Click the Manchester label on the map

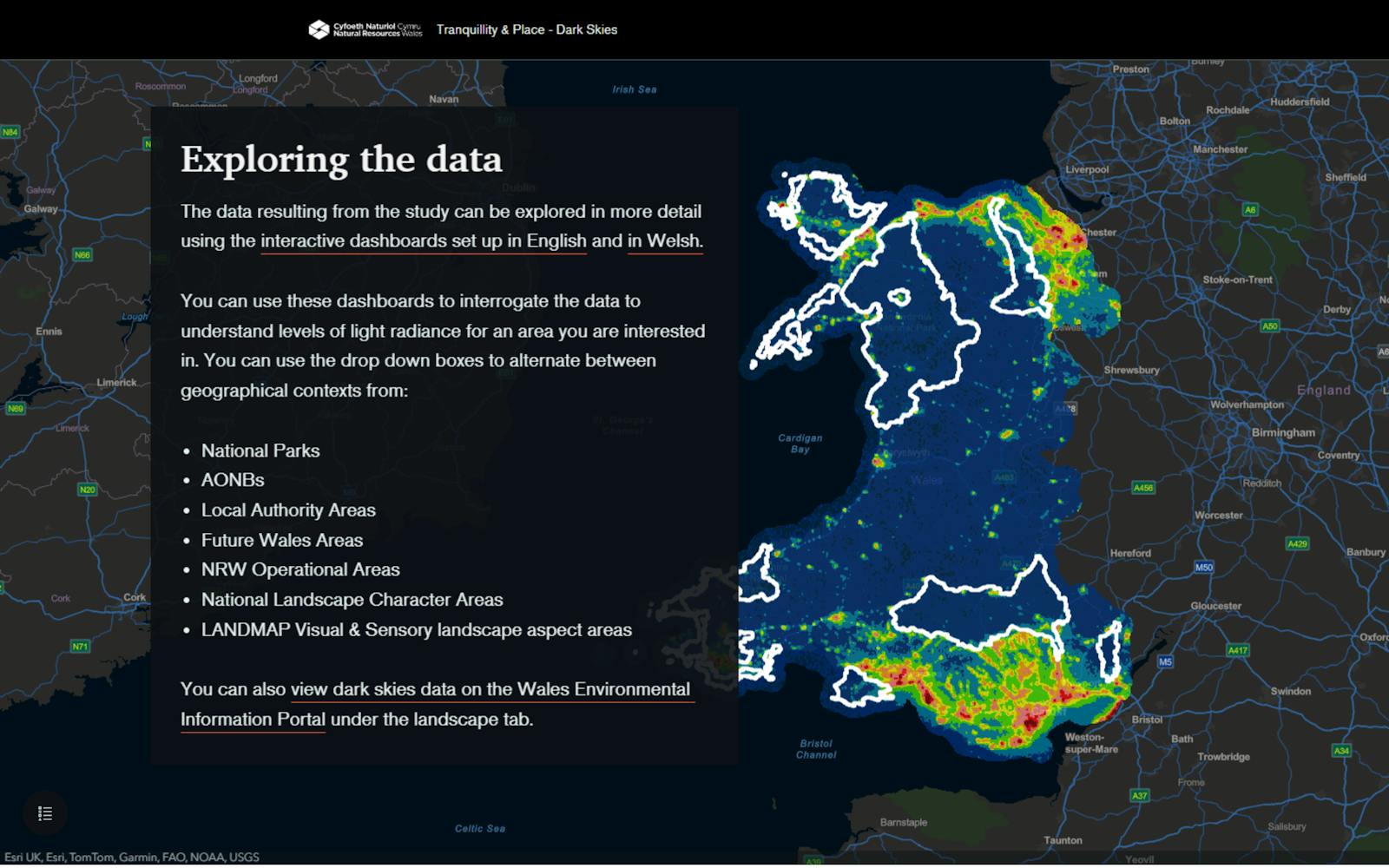1220,149
